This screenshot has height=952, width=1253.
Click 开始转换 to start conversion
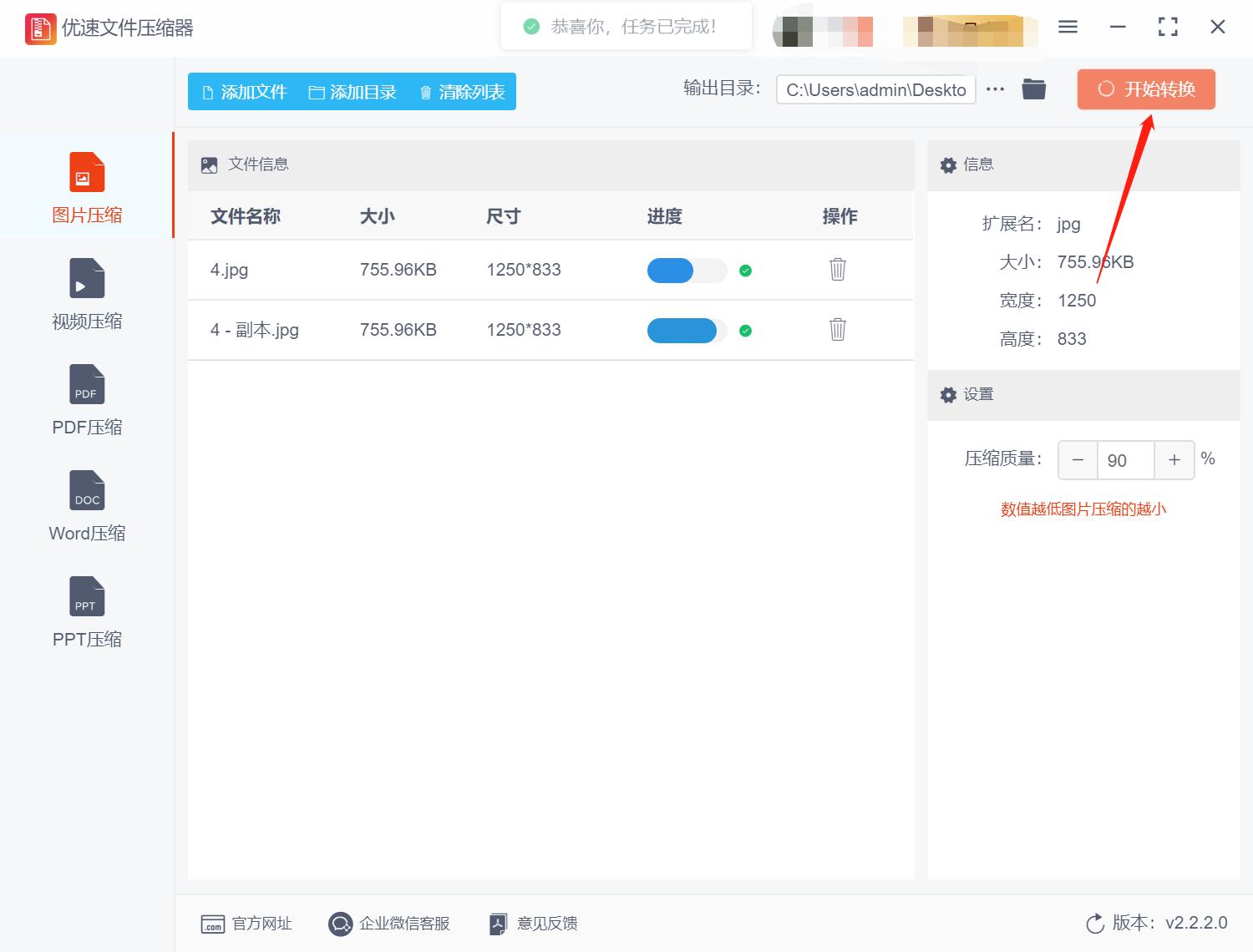(1146, 89)
